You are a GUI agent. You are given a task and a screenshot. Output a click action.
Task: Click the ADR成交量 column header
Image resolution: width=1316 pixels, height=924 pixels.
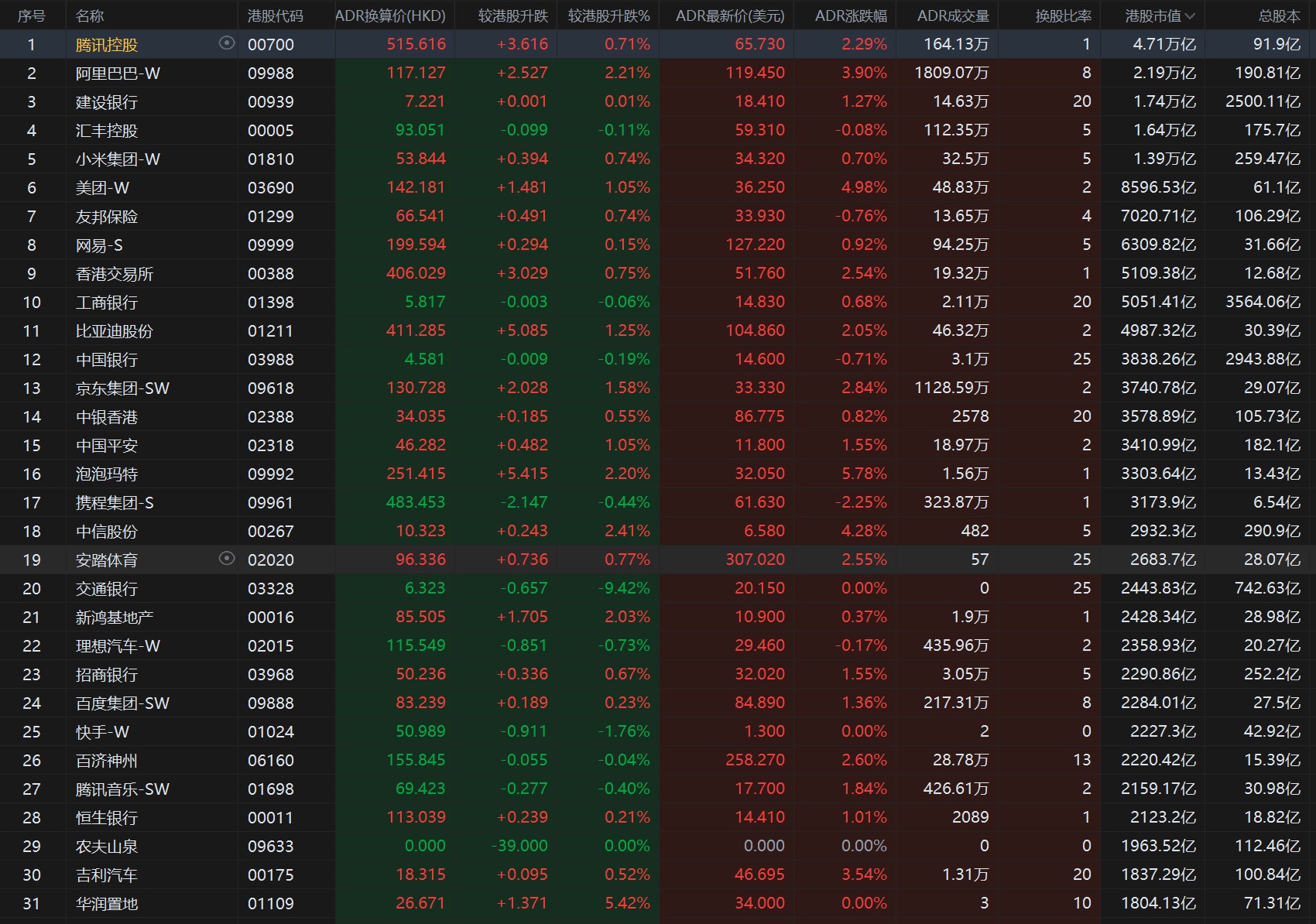pos(953,16)
